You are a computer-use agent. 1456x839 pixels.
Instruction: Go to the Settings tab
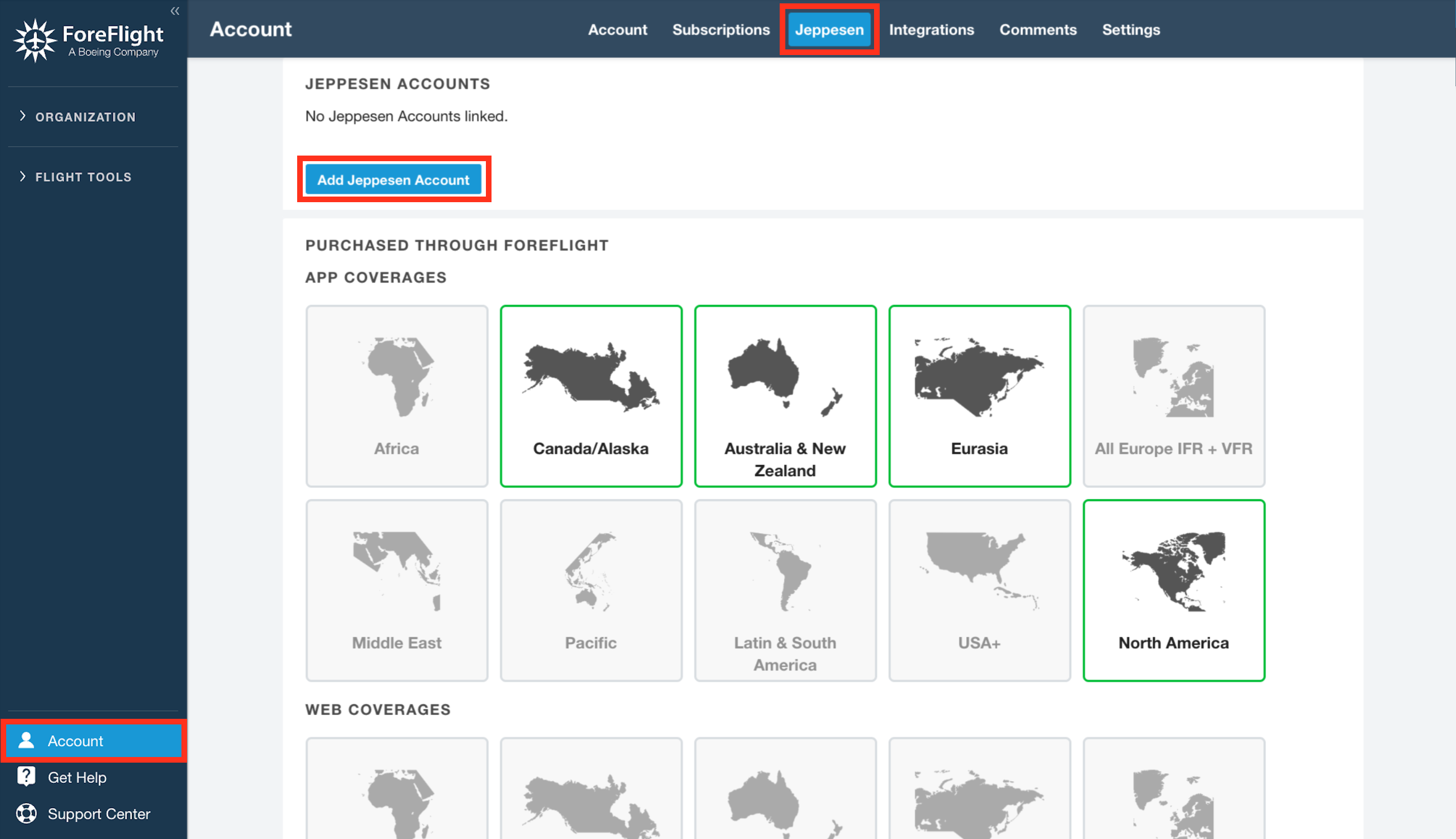click(1131, 30)
